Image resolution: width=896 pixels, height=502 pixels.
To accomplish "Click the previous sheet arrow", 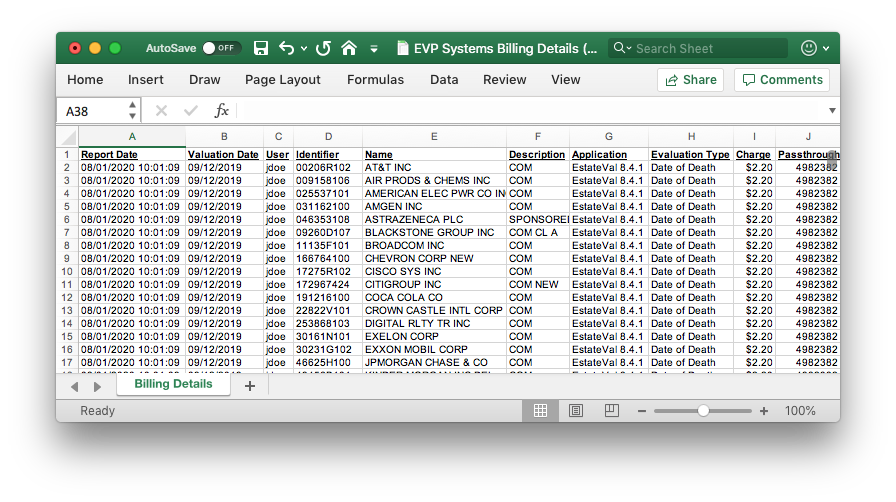I will (74, 387).
